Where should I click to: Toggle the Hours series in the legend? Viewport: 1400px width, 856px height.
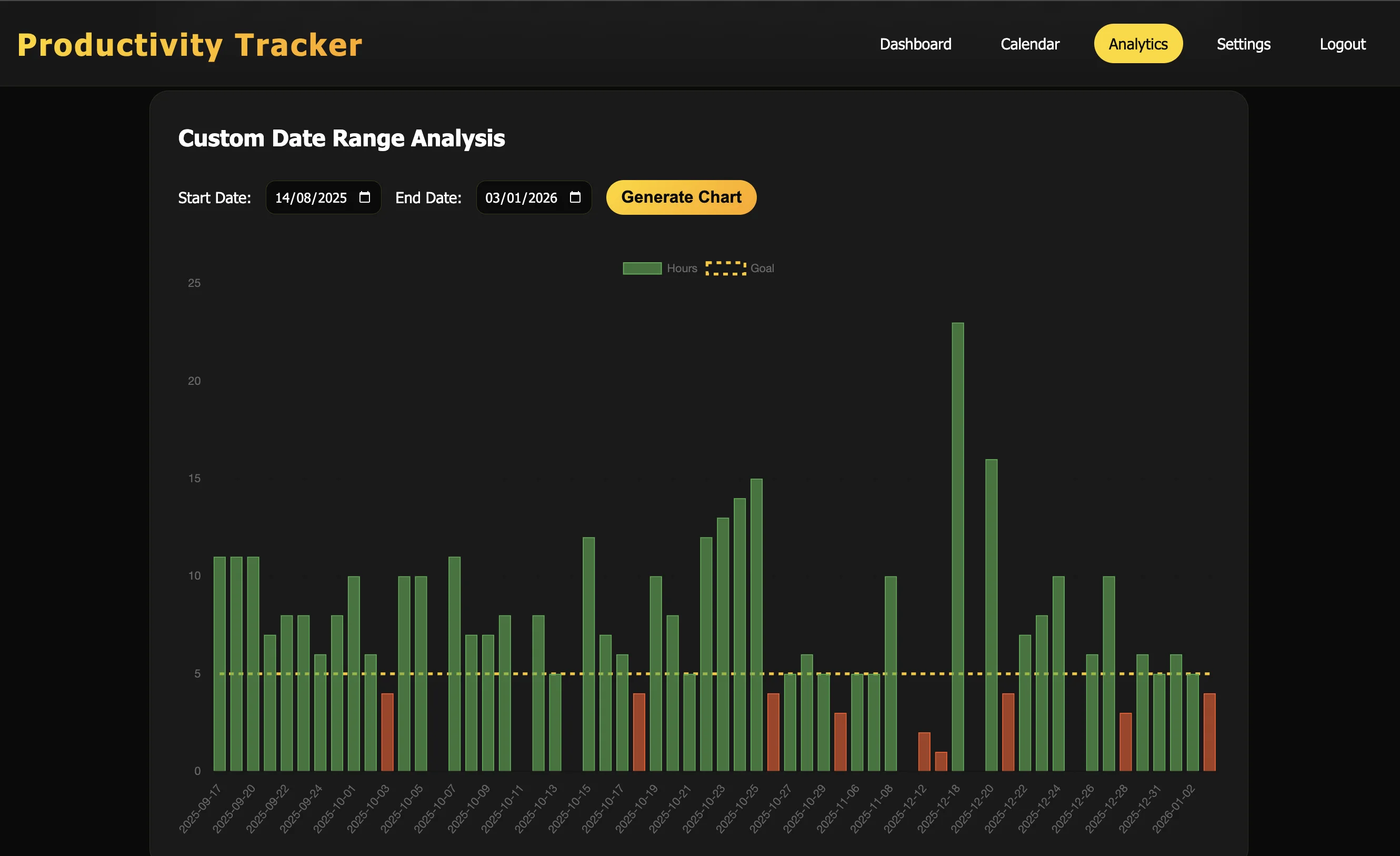pos(682,268)
